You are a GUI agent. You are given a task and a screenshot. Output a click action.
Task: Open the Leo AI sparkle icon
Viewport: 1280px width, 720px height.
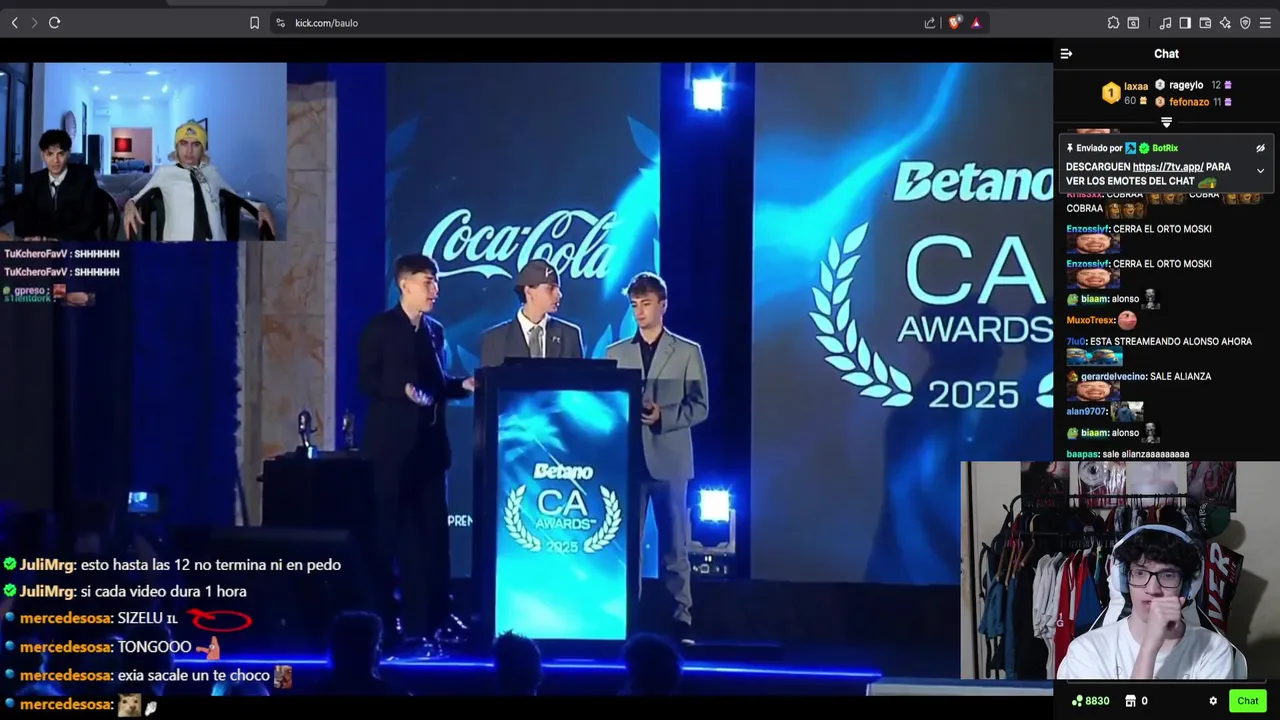[x=1225, y=22]
